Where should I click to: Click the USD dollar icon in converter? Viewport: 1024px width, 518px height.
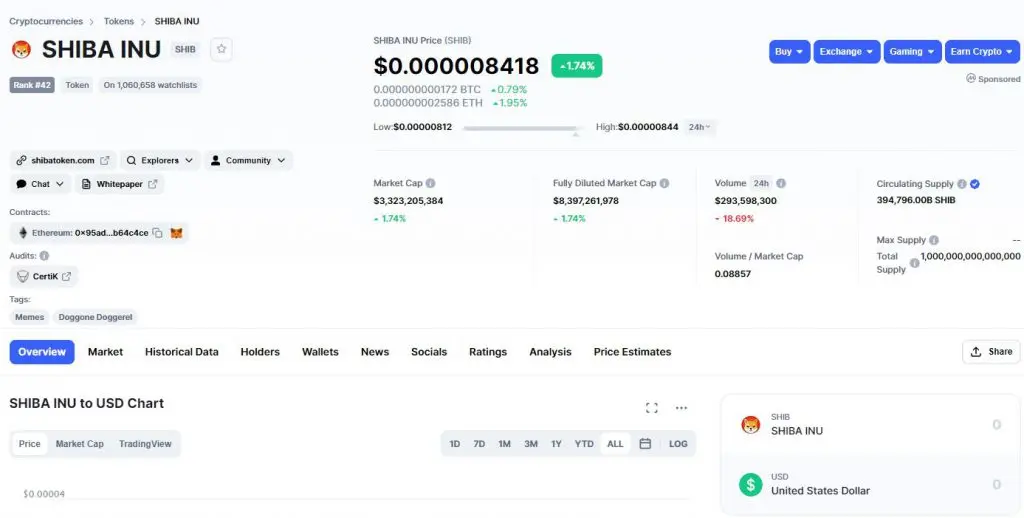click(751, 485)
